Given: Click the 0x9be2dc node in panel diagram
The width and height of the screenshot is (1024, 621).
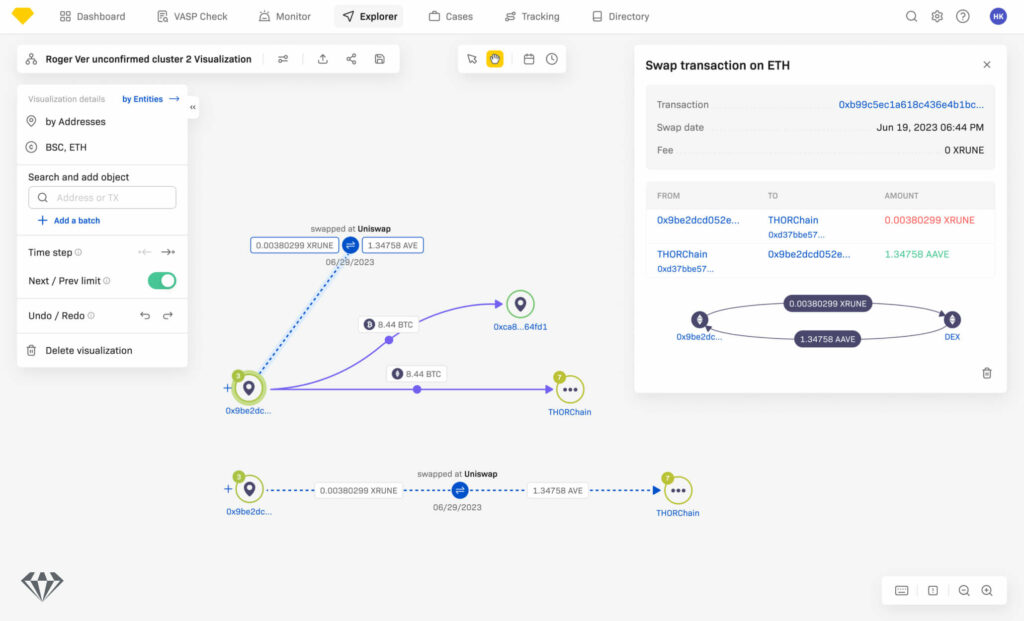Looking at the screenshot, I should tap(699, 319).
